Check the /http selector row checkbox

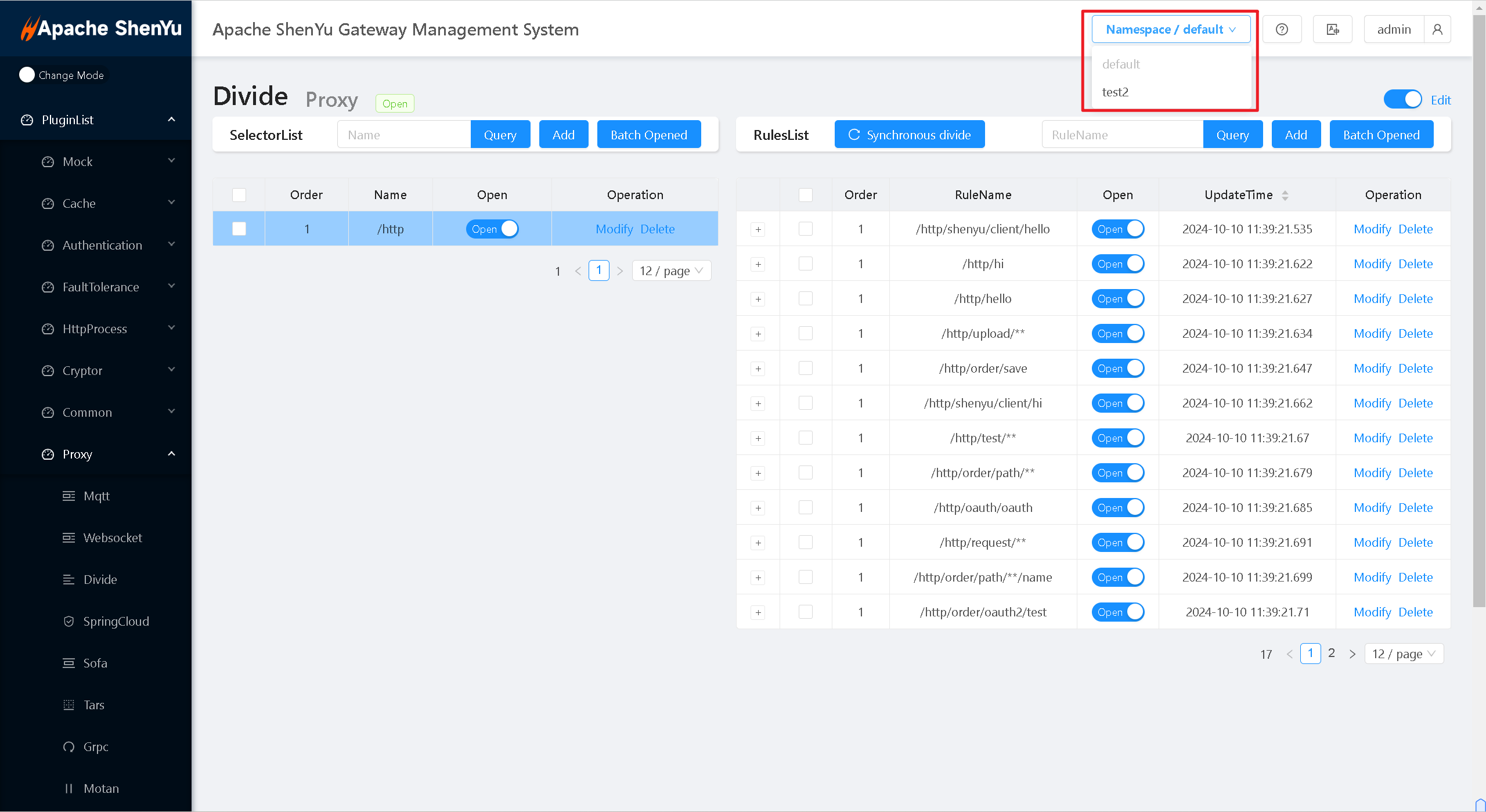click(239, 229)
